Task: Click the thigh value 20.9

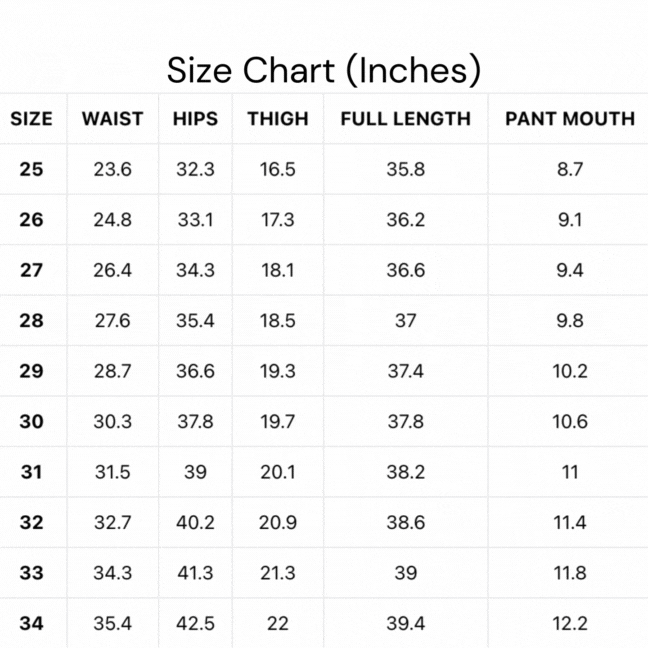Action: tap(278, 523)
